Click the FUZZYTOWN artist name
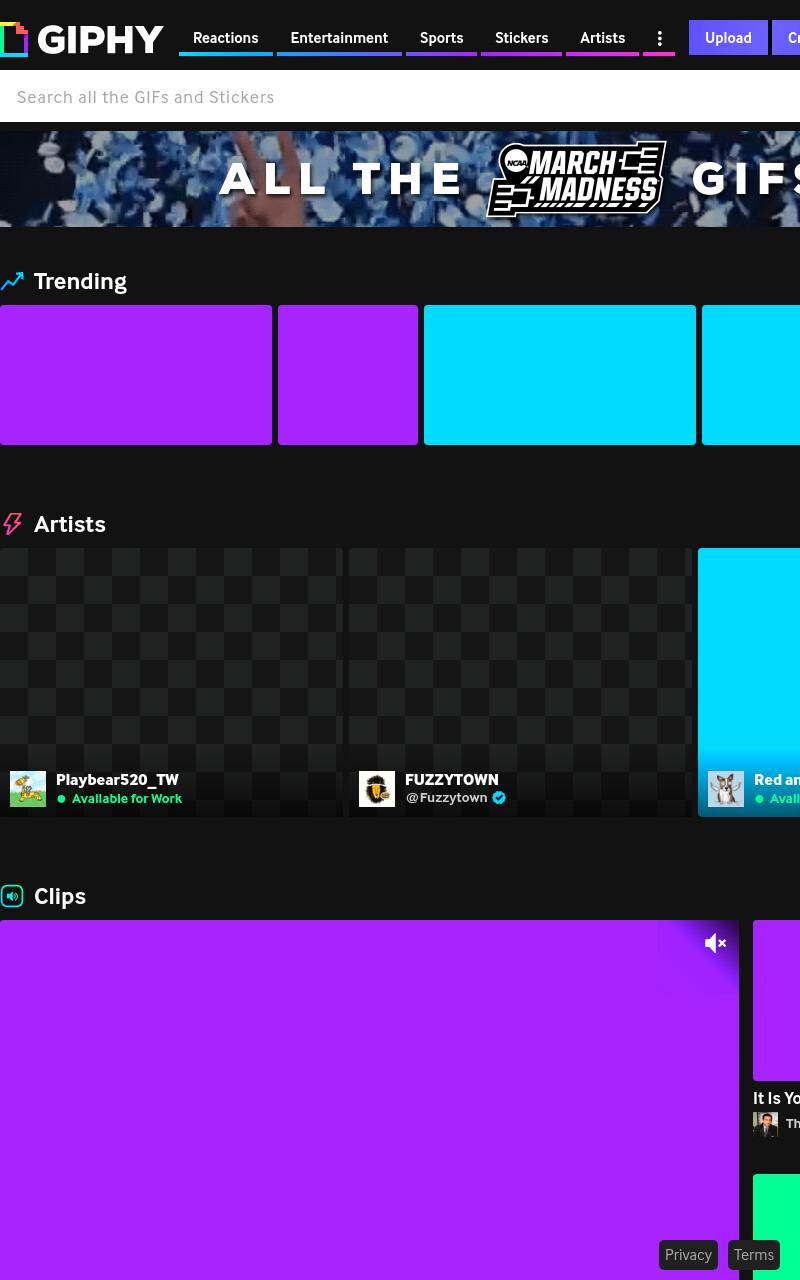800x1280 pixels. pos(452,780)
